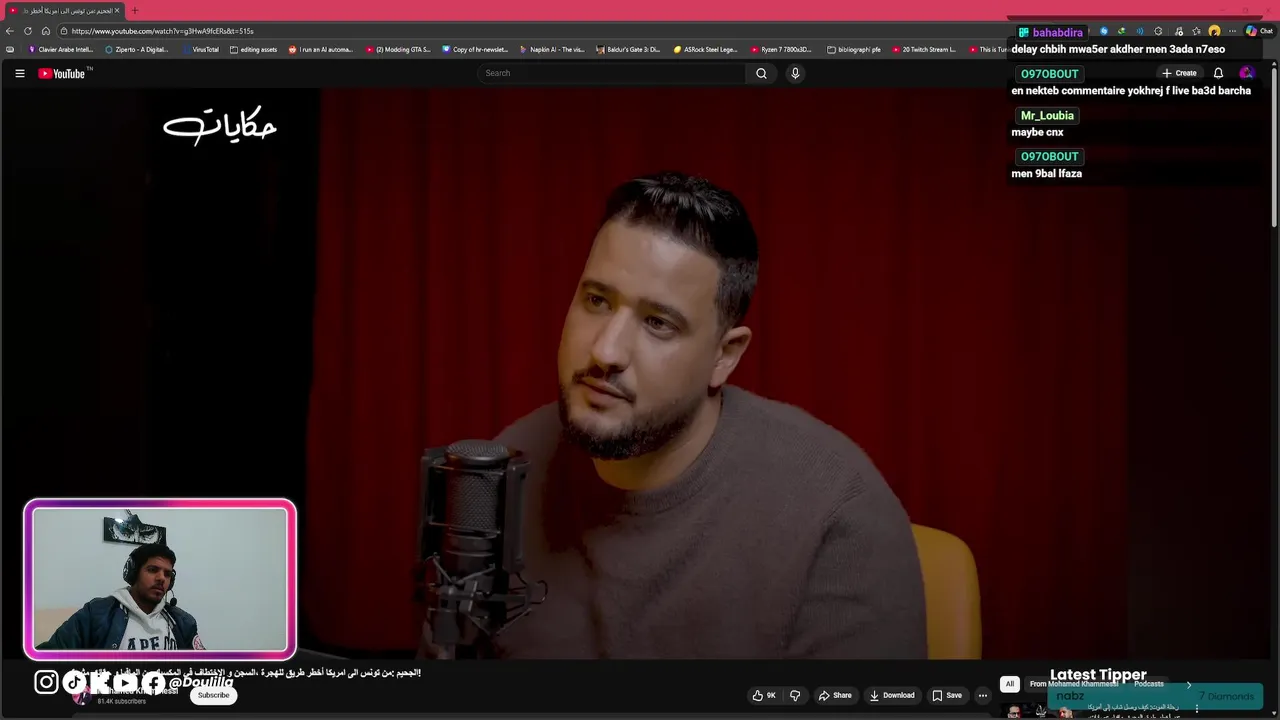Open the bibliographi pfe bookmark folder
This screenshot has height=720, width=1280.
(854, 49)
